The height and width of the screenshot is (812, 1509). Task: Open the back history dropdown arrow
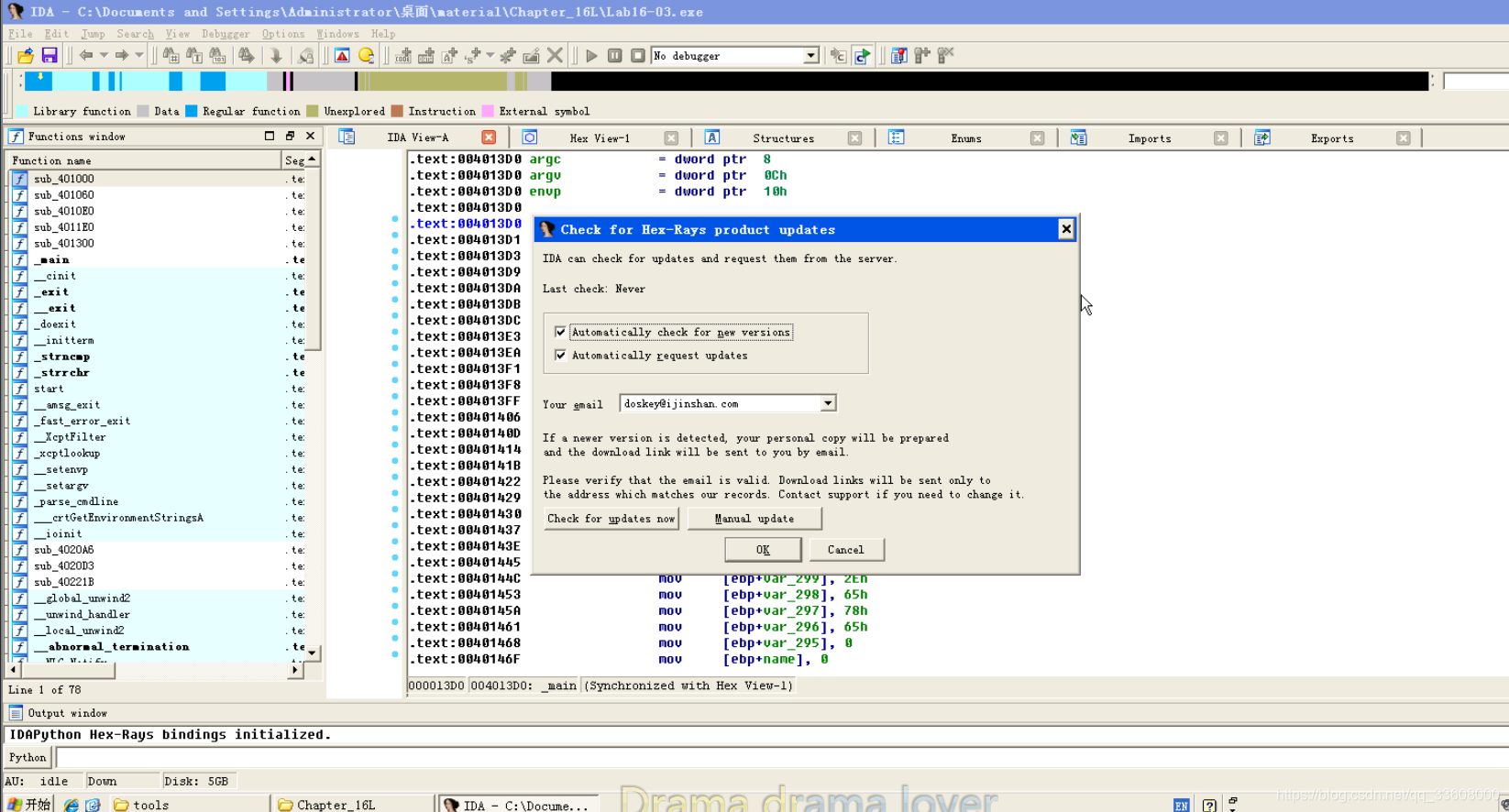(x=104, y=56)
